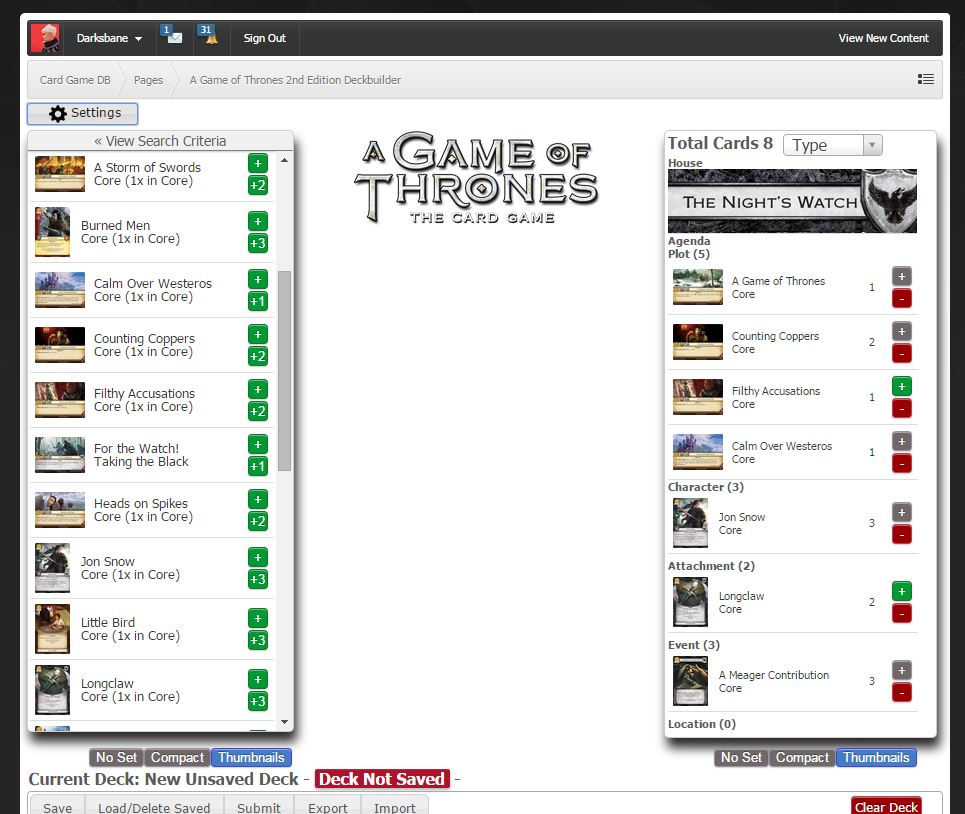Click the Clear Deck button
Image resolution: width=965 pixels, height=814 pixels.
point(886,807)
